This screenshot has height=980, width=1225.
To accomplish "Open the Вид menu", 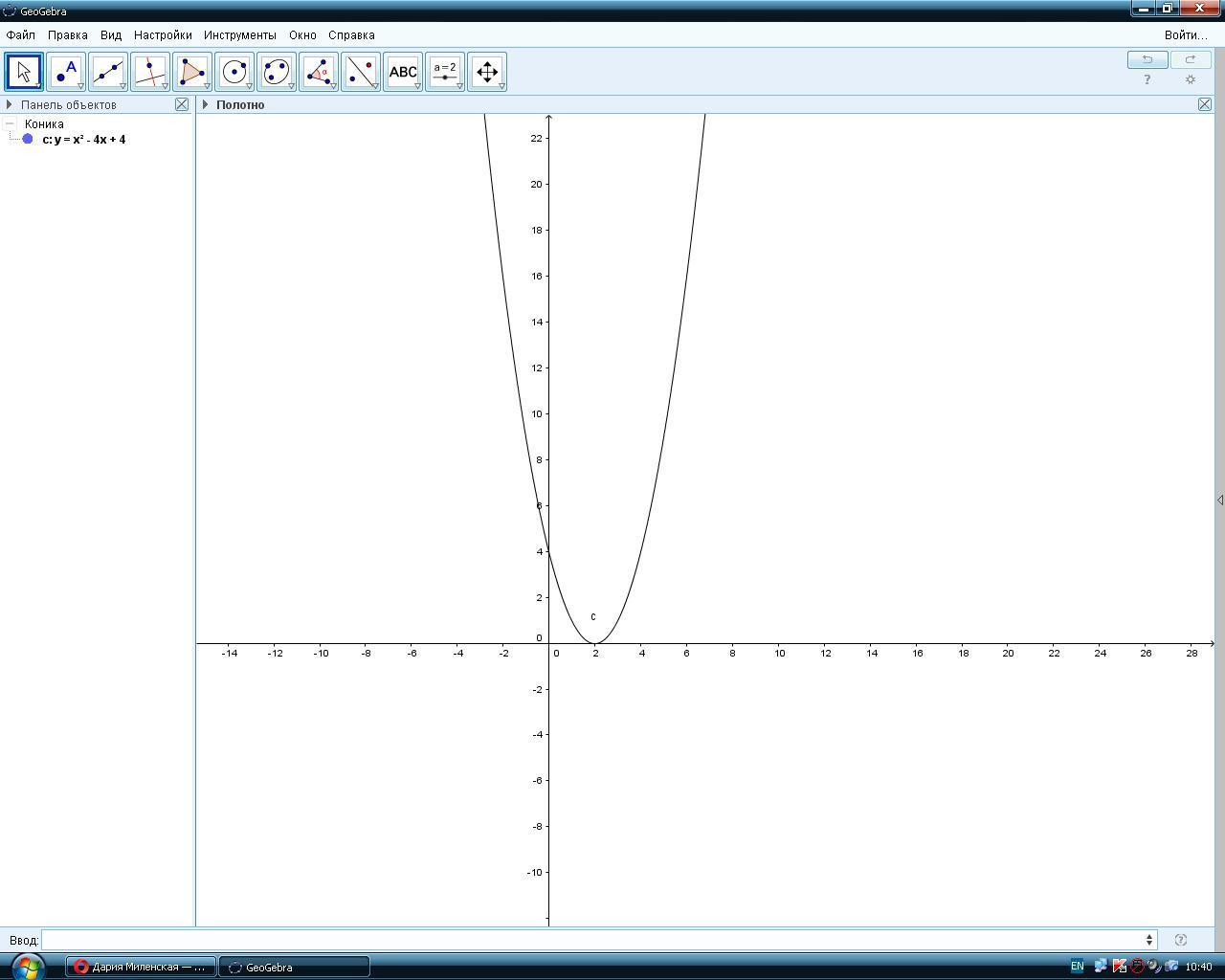I will tap(111, 35).
